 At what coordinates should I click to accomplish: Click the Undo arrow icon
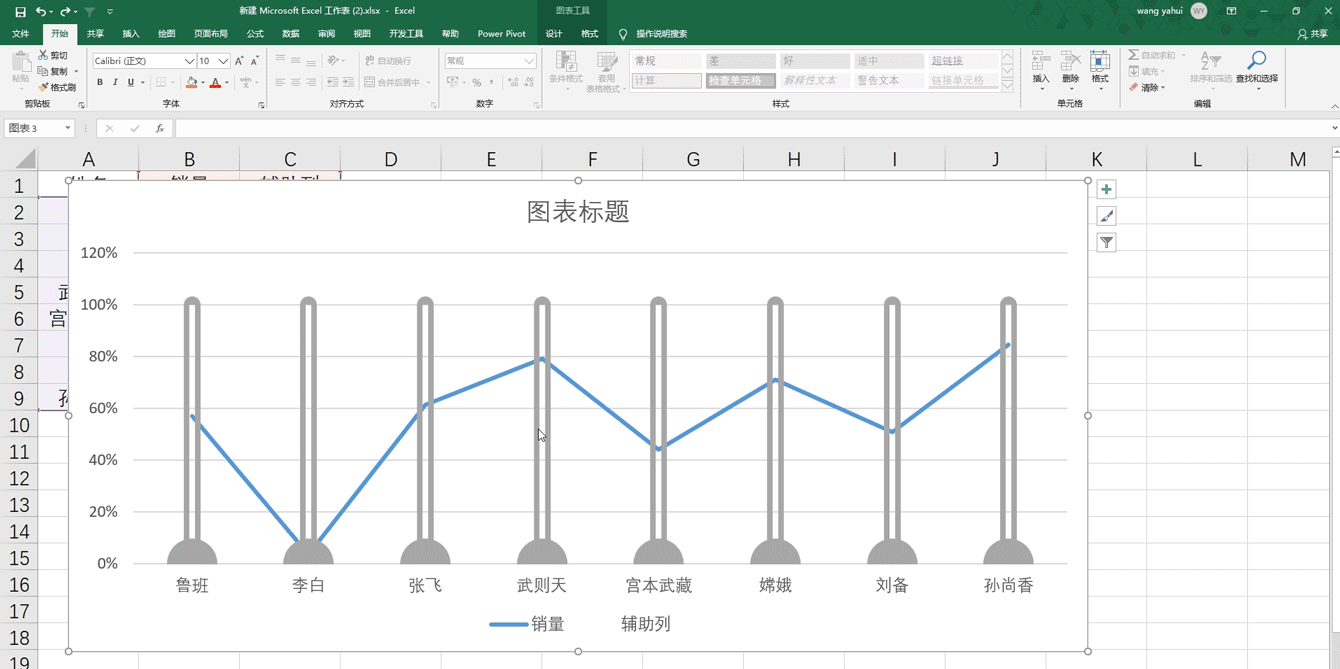coord(41,11)
